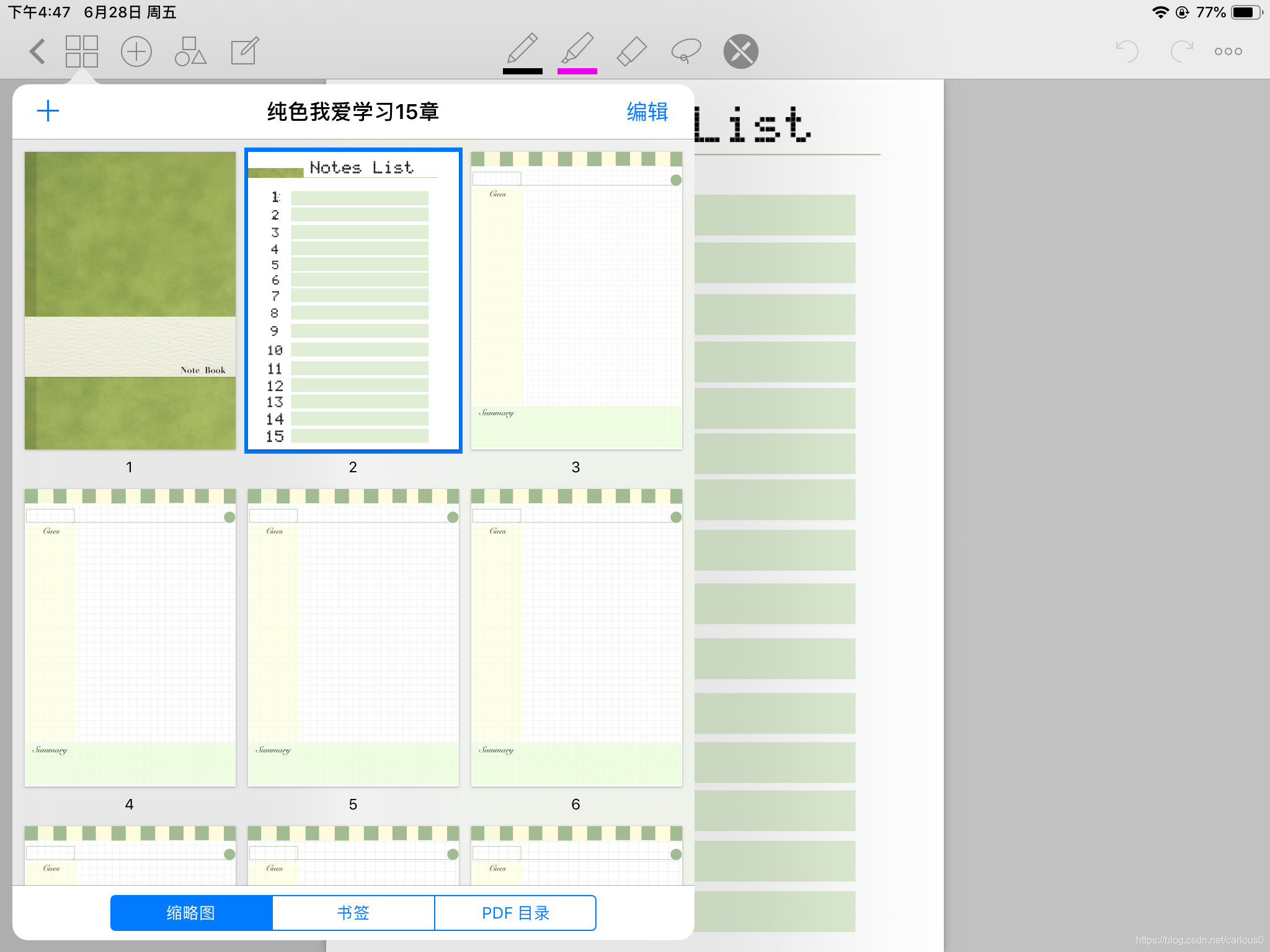
Task: Open the three-dot more options menu
Action: [x=1228, y=51]
